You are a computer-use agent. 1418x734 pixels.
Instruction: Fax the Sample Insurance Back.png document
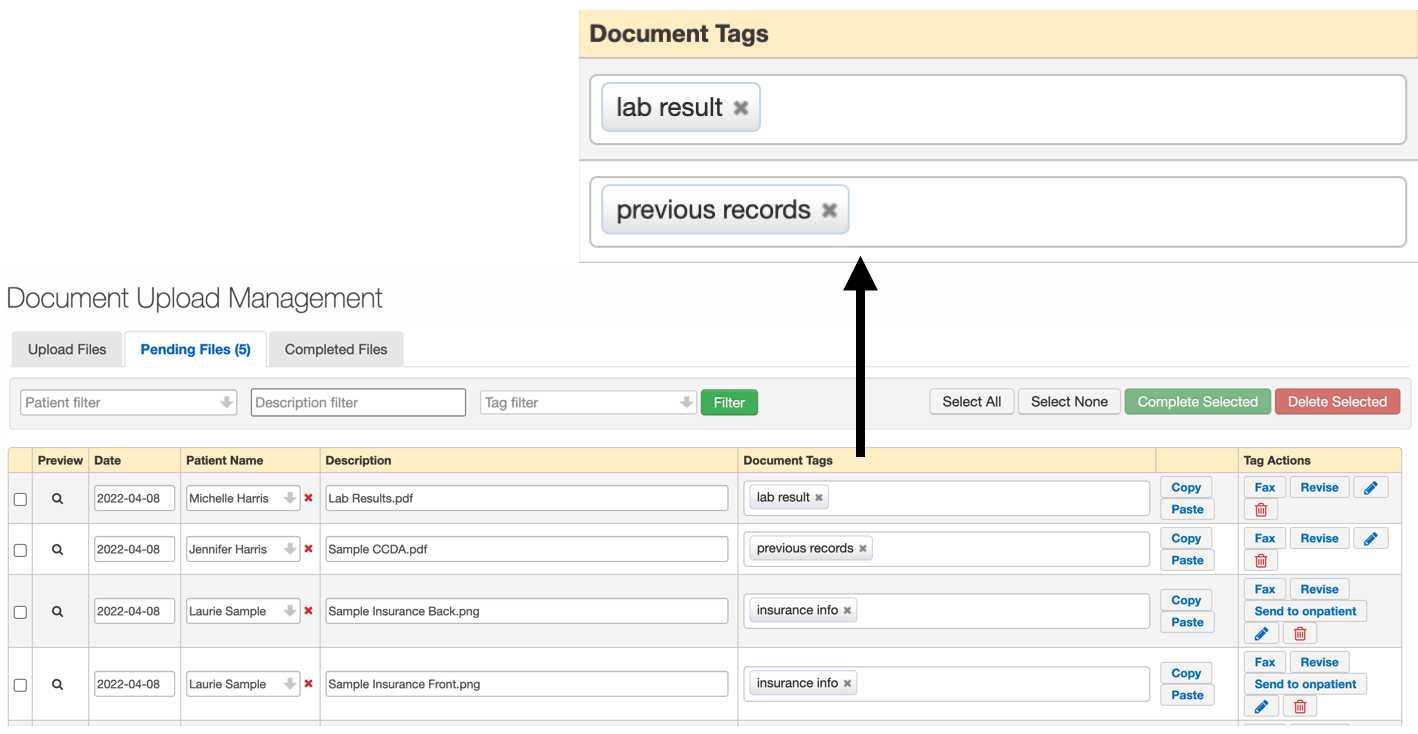pos(1265,589)
